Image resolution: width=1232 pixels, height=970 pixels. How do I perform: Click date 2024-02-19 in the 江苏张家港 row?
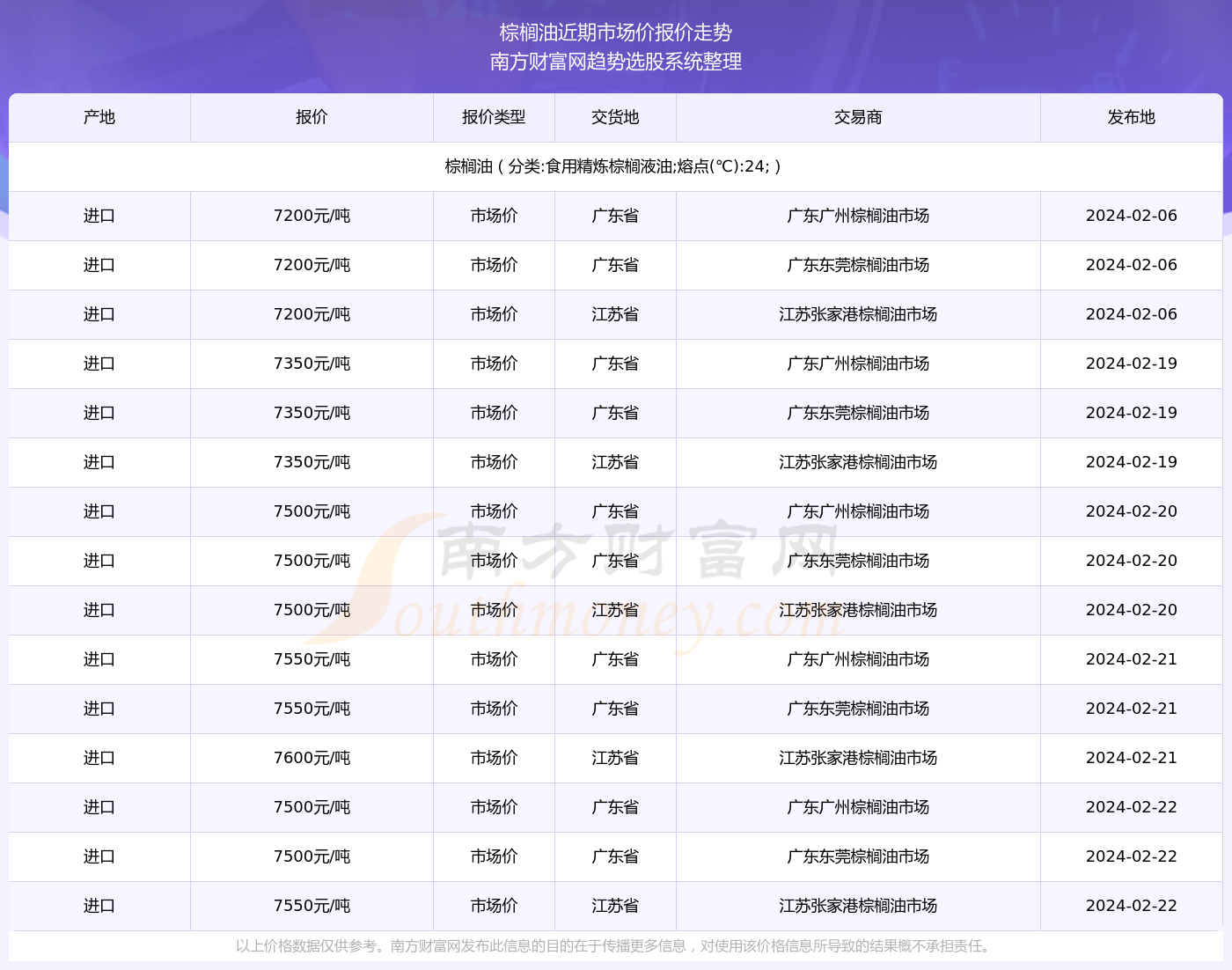click(x=1132, y=462)
